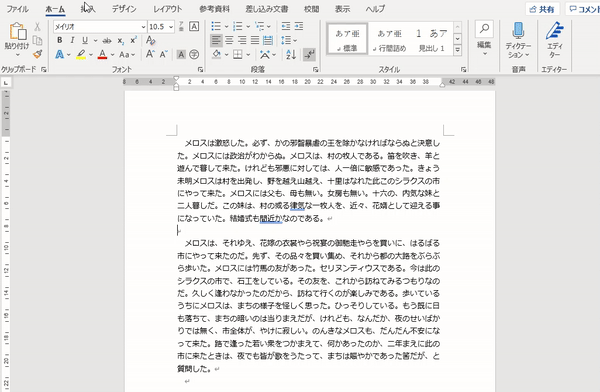Click the Paste (貼り付け) clipboard icon
This screenshot has height=392, width=600.
[18, 31]
